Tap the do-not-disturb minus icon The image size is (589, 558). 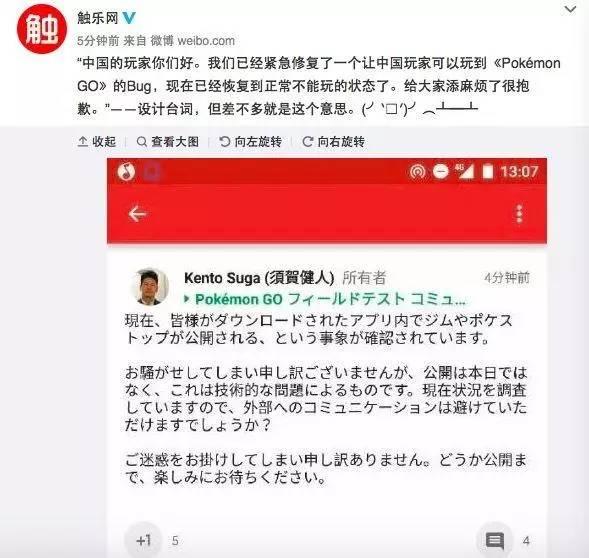[x=440, y=171]
